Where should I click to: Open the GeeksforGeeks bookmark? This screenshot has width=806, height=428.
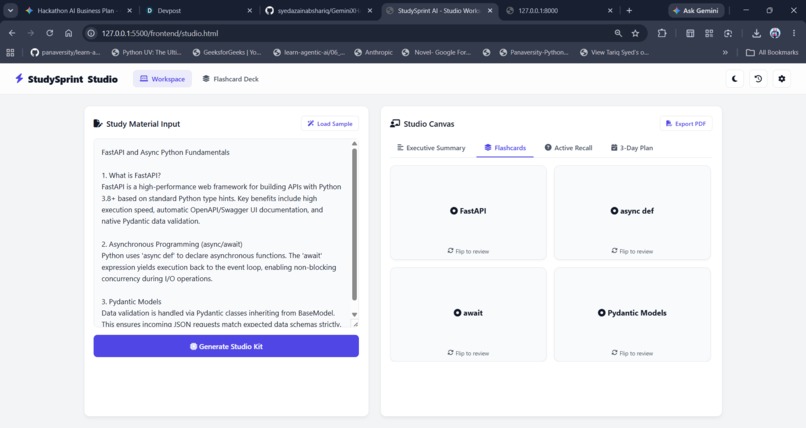pyautogui.click(x=227, y=52)
